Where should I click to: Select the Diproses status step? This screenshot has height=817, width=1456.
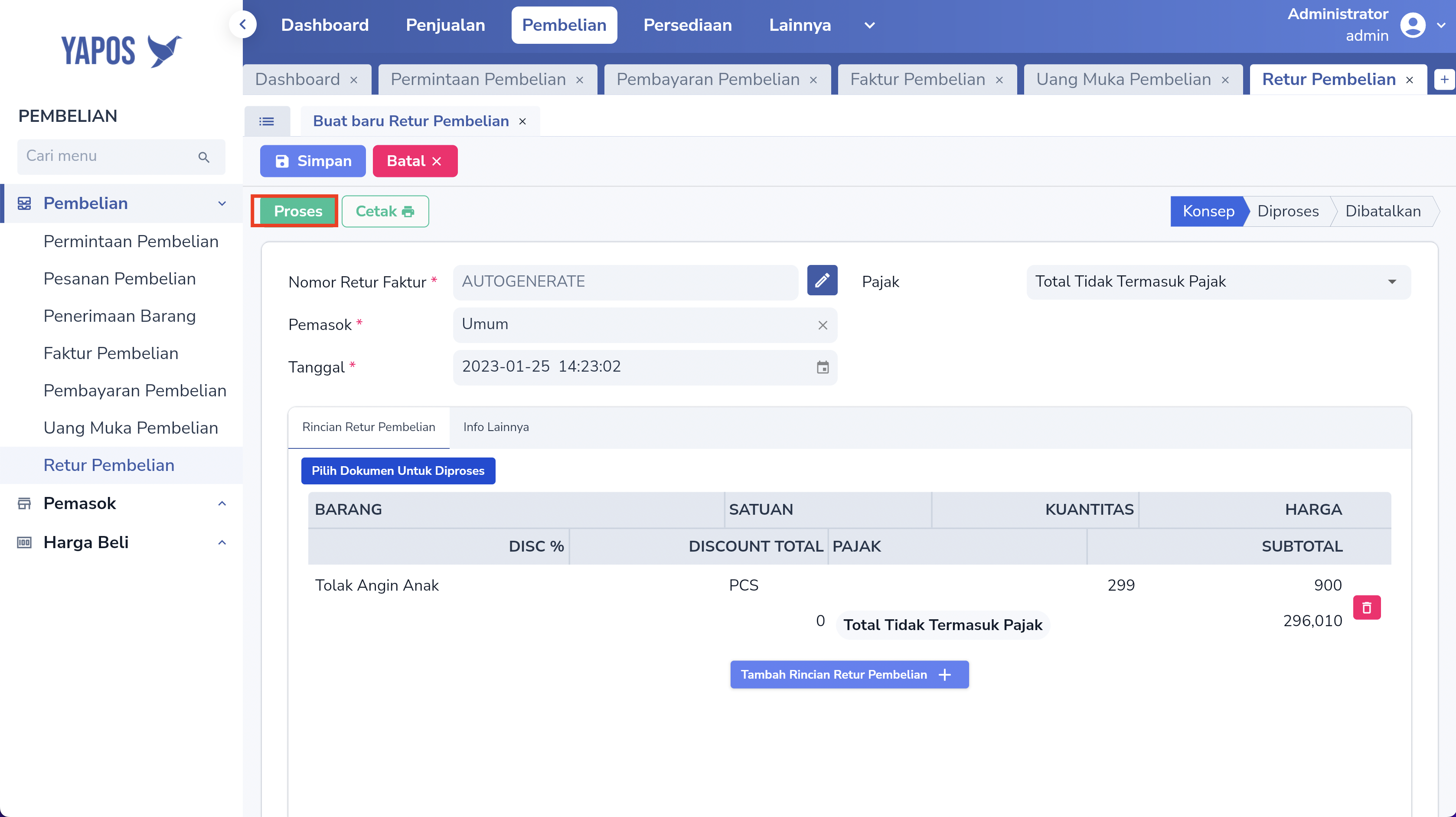tap(1288, 212)
